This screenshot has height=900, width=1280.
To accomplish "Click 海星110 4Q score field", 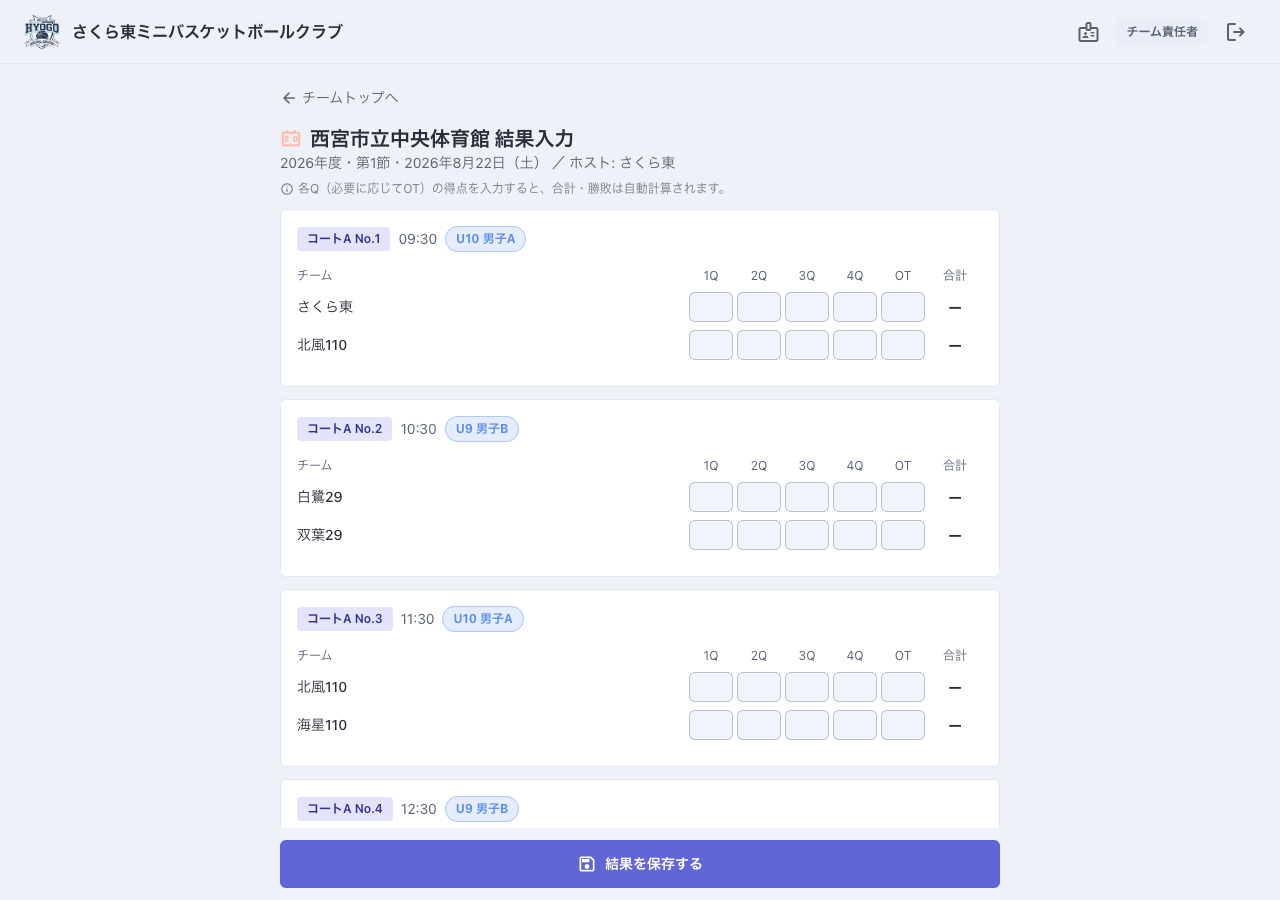I will (x=855, y=725).
